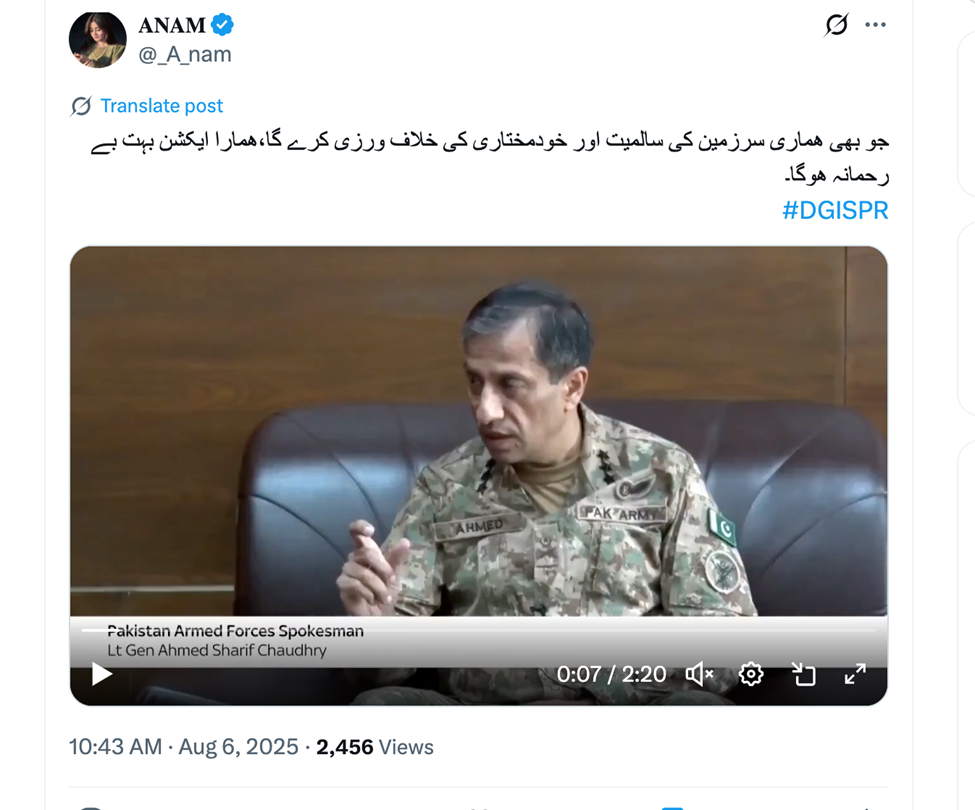Click the video frame of the general

pos(479,435)
